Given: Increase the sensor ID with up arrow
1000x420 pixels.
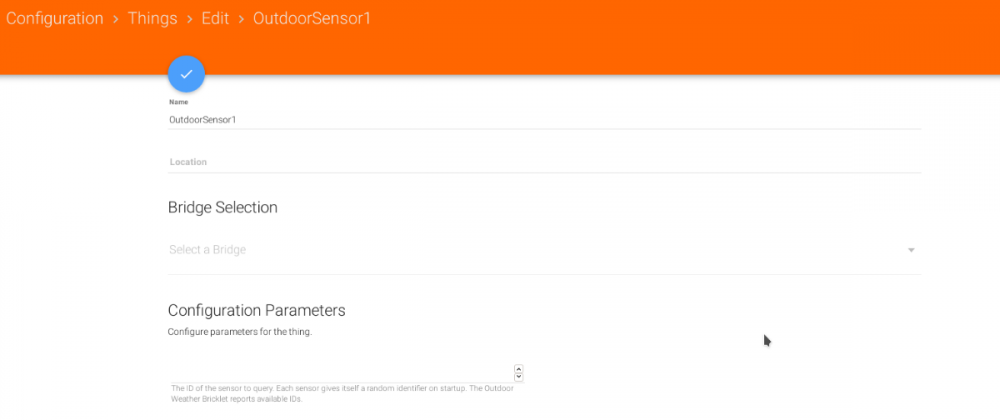Looking at the screenshot, I should point(519,369).
